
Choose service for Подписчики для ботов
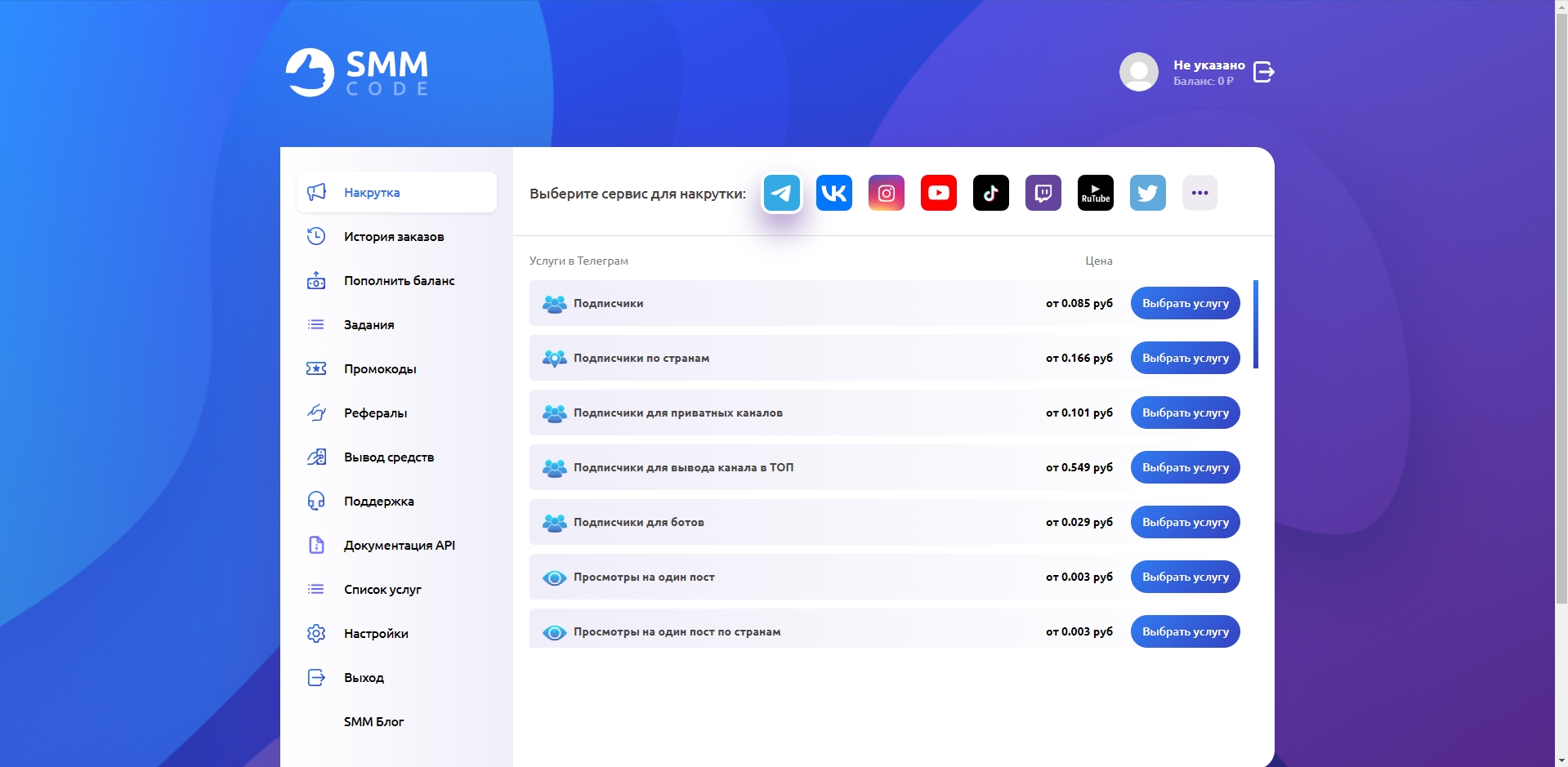1185,522
